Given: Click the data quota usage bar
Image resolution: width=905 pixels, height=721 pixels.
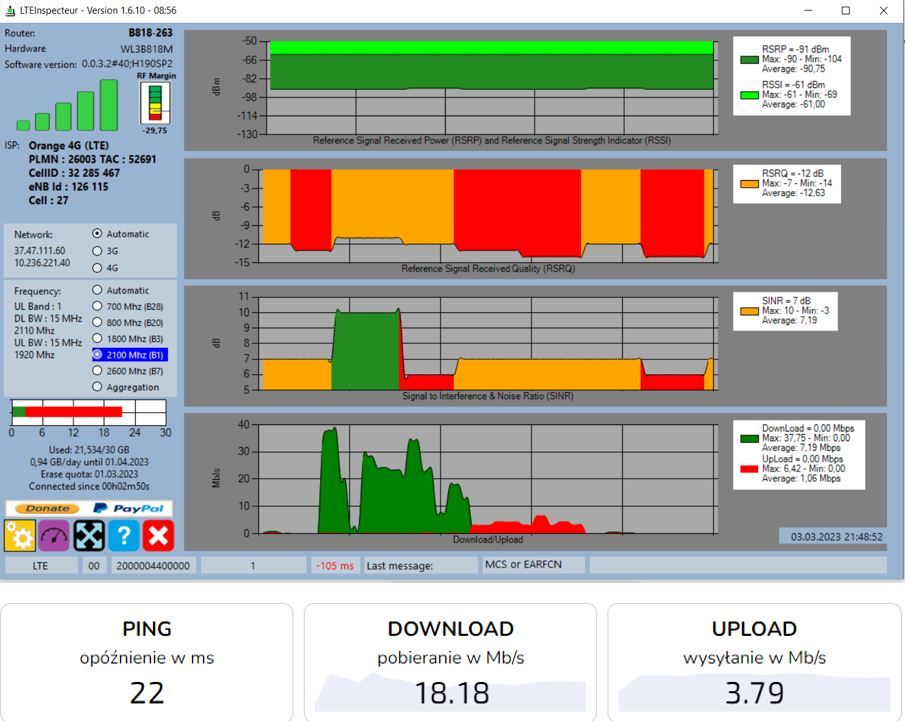Looking at the screenshot, I should click(88, 412).
